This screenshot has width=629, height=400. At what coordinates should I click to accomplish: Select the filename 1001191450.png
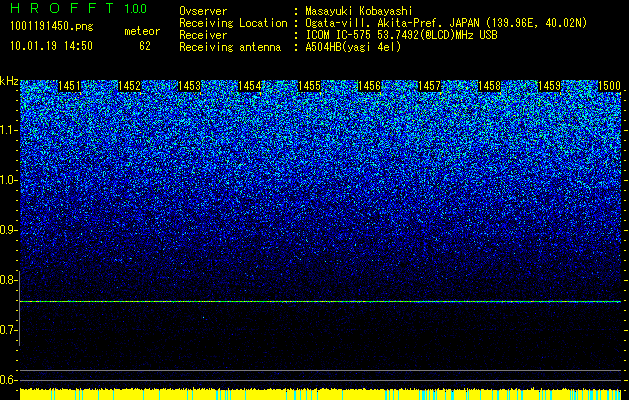52,27
